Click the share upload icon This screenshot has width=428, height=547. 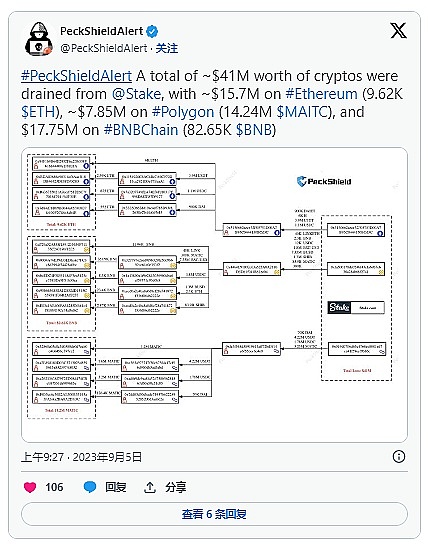pyautogui.click(x=150, y=487)
